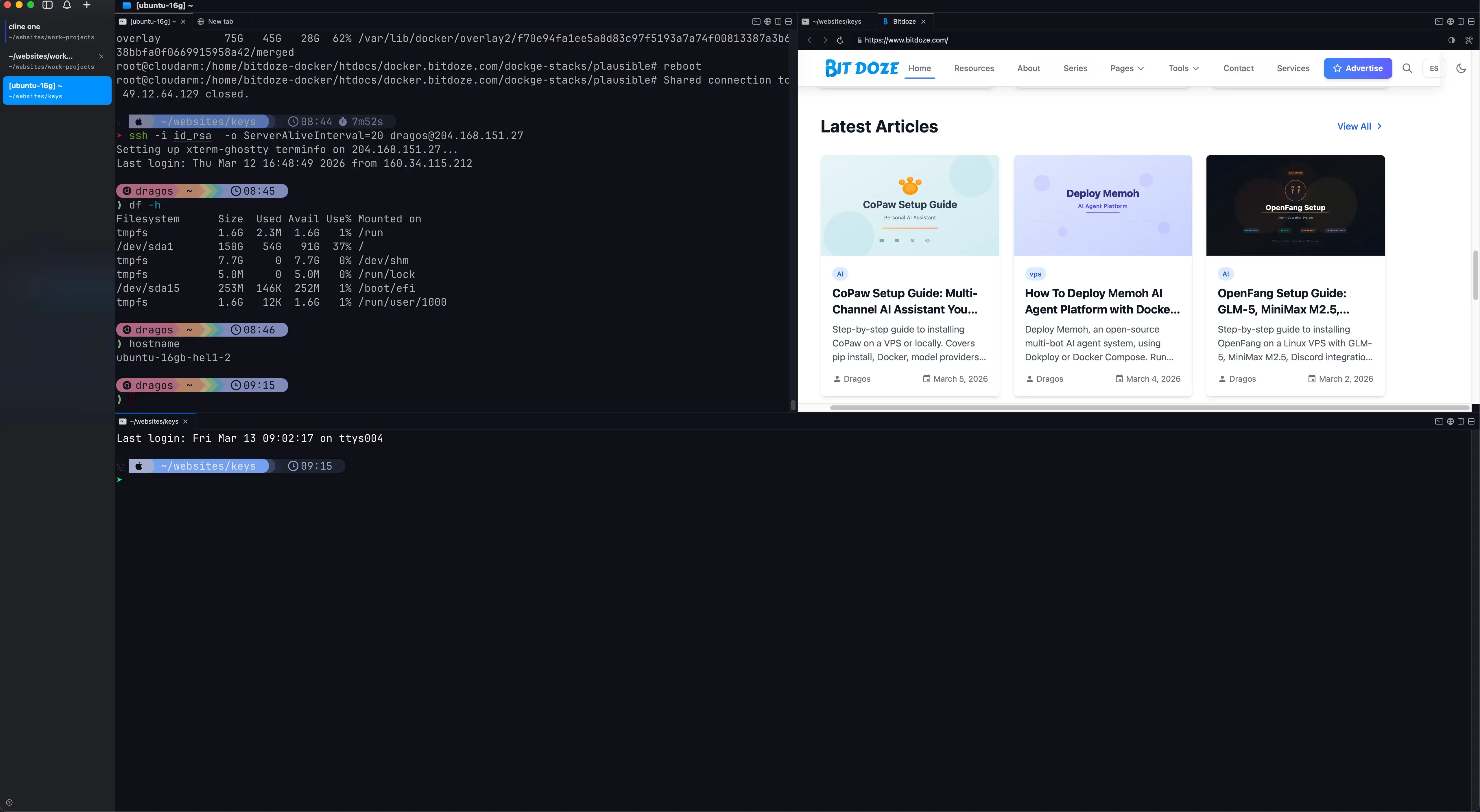This screenshot has height=812, width=1480.
Task: Click the notifications bell in the sidebar
Action: 67,5
